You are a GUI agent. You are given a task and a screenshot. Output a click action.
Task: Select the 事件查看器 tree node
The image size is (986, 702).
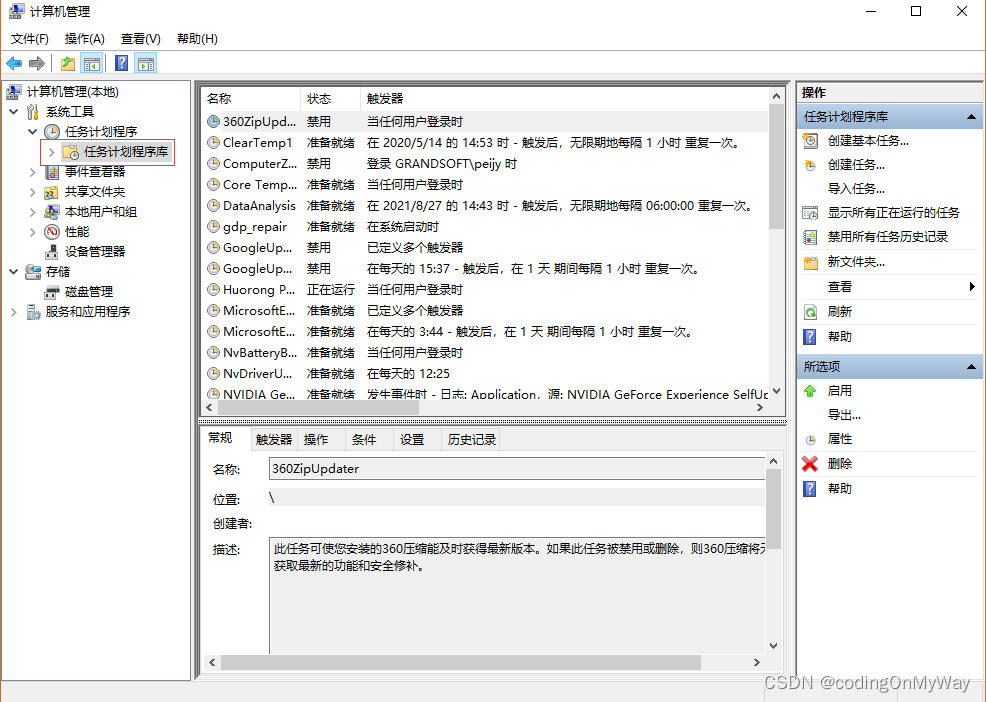pyautogui.click(x=94, y=172)
